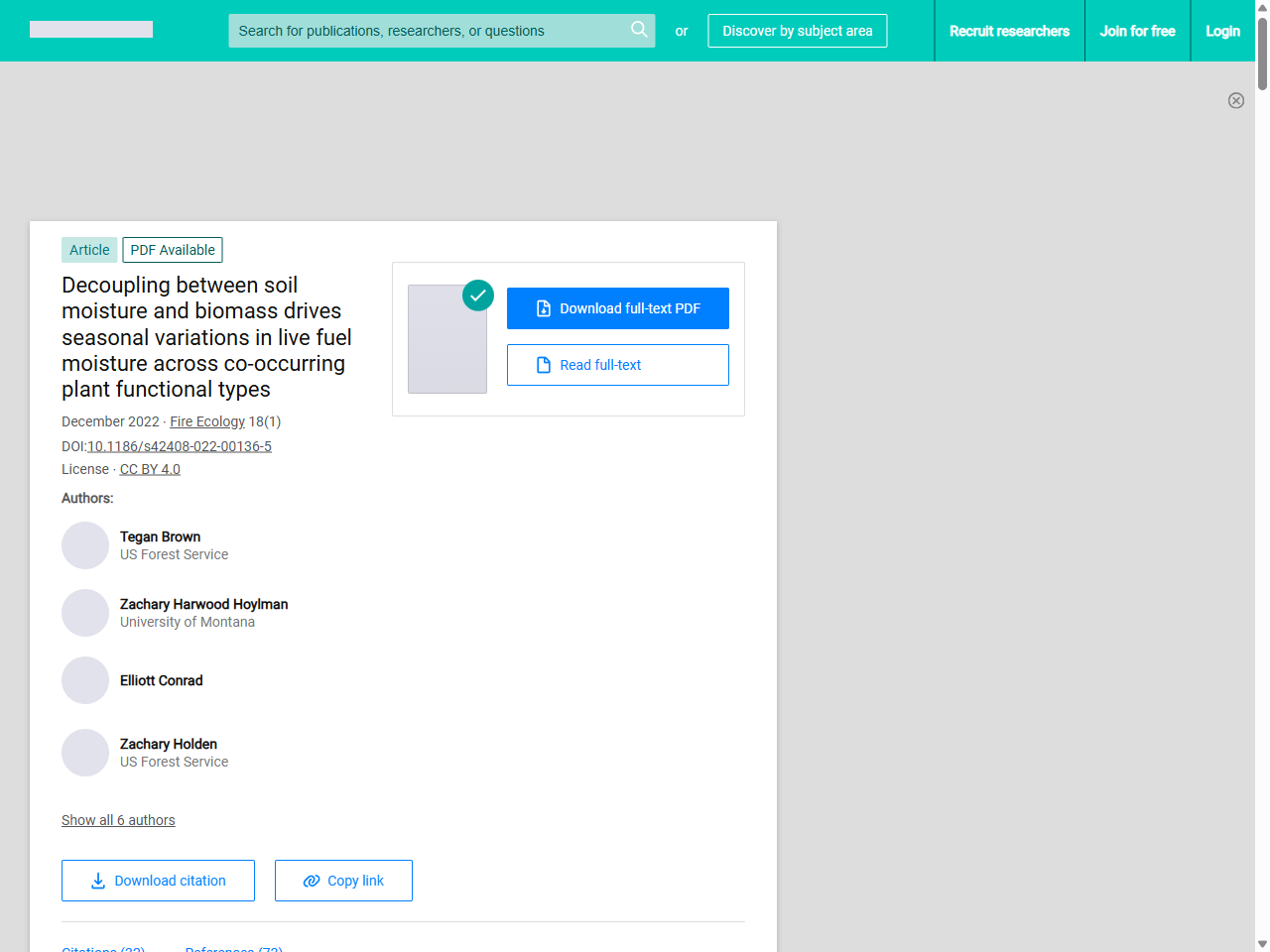Open Discover by subject area
The height and width of the screenshot is (952, 1270).
(797, 31)
